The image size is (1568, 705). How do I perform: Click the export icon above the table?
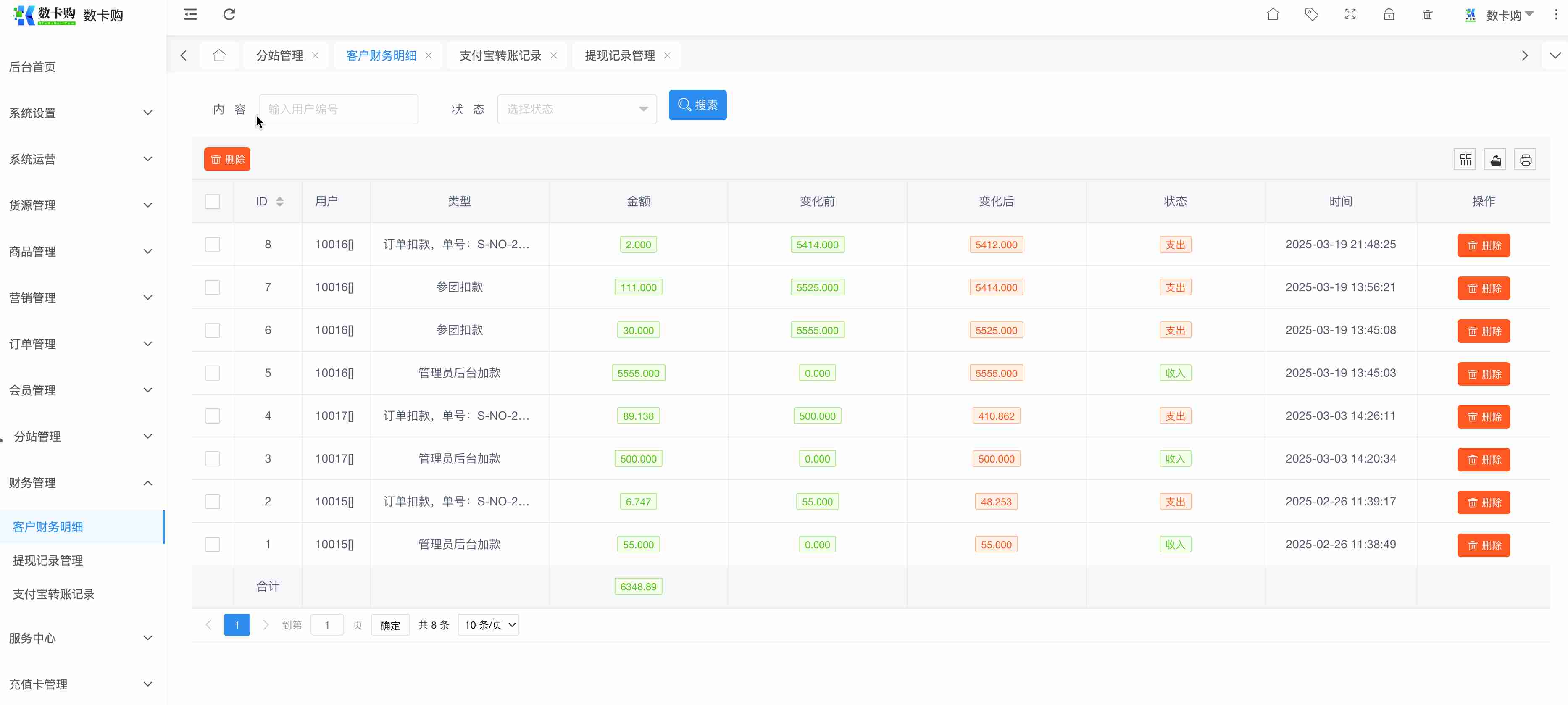pos(1496,160)
